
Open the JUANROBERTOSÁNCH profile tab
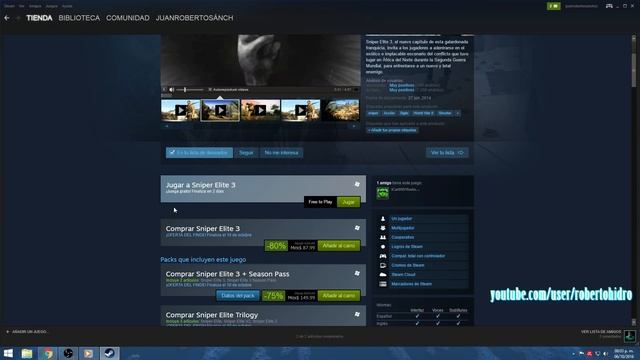[x=195, y=18]
